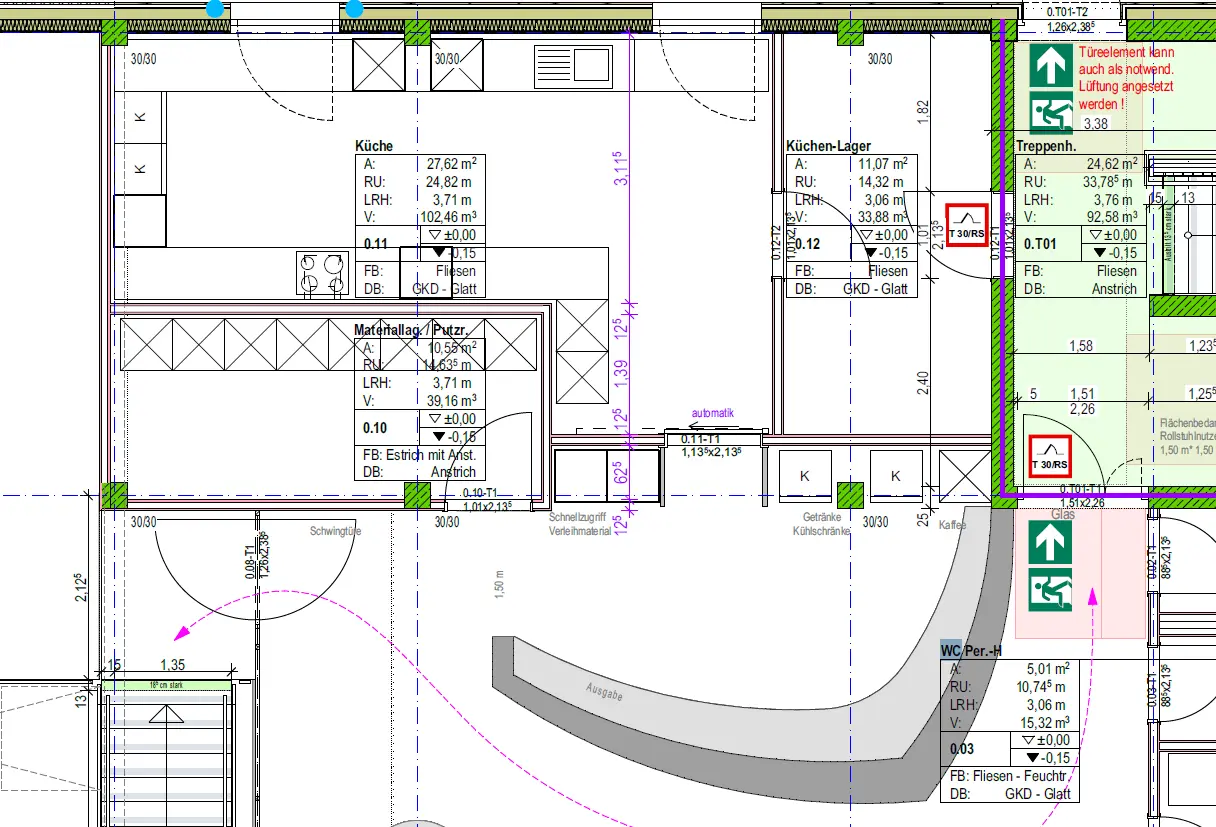Click the T 30/RS symbol beside Küchen-Lager
Viewport: 1216px width, 827px height.
click(966, 225)
